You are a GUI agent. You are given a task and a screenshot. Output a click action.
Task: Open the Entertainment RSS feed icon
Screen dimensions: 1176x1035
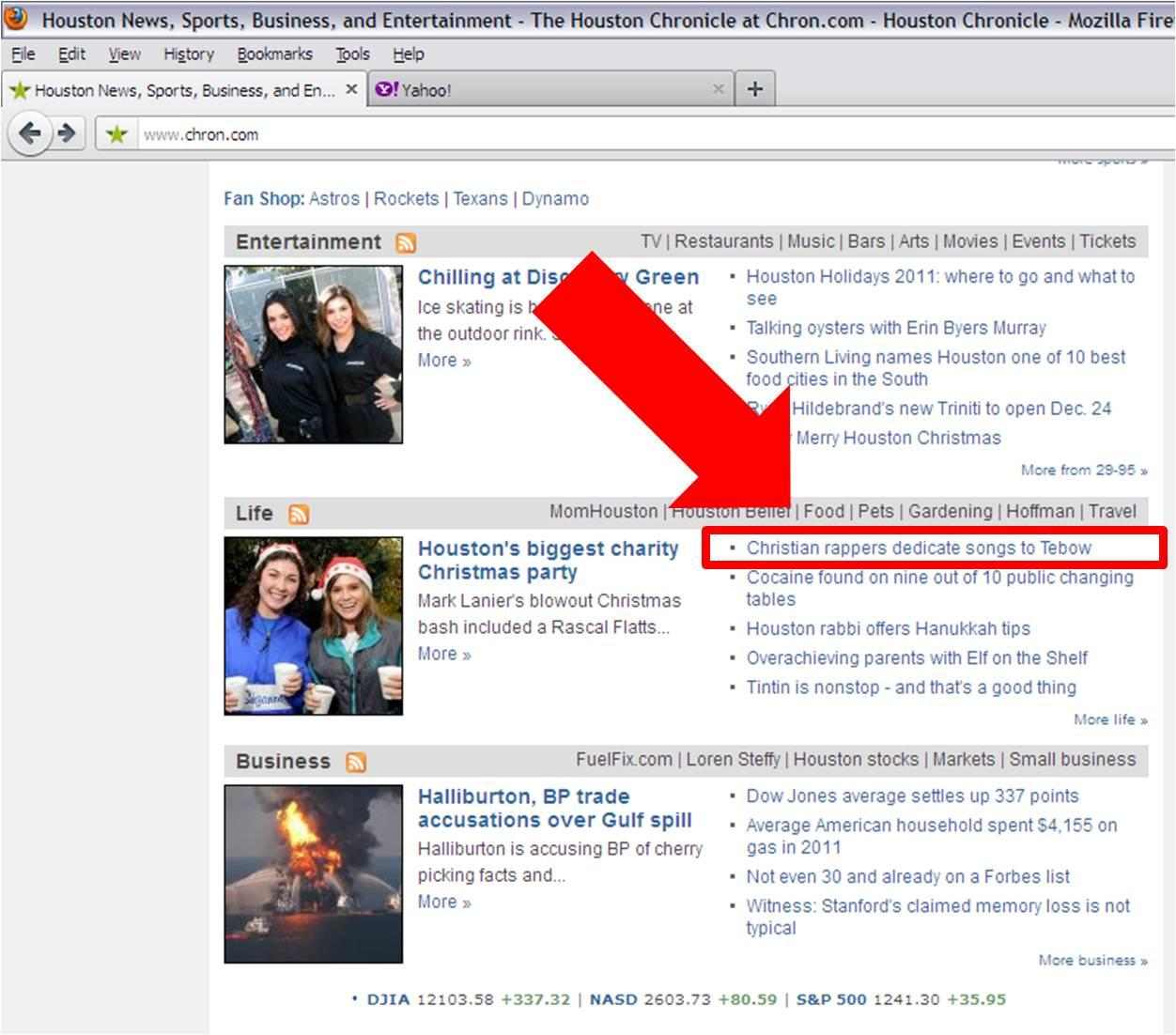406,243
